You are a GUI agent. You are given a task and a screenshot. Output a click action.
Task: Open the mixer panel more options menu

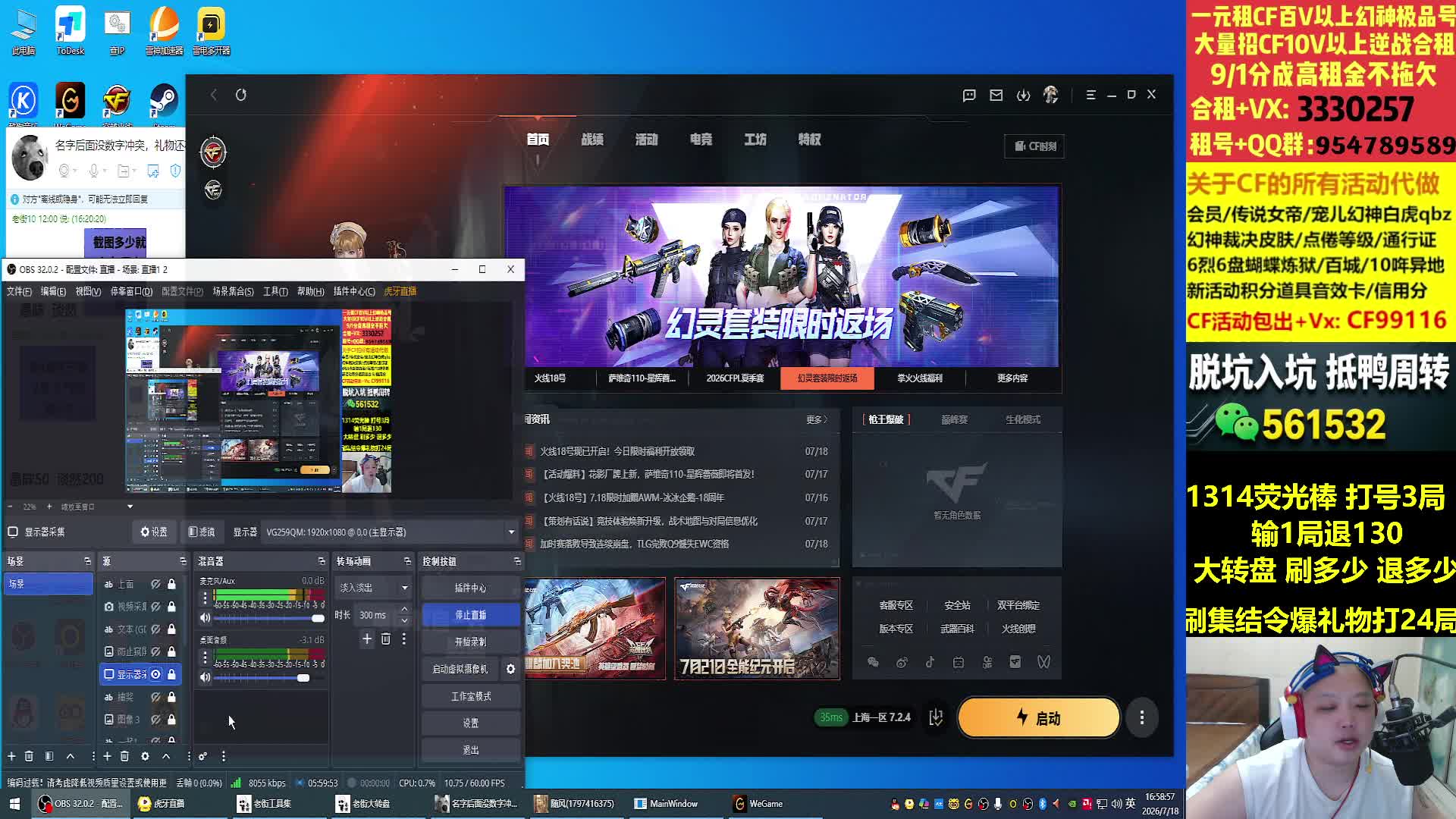pyautogui.click(x=223, y=756)
